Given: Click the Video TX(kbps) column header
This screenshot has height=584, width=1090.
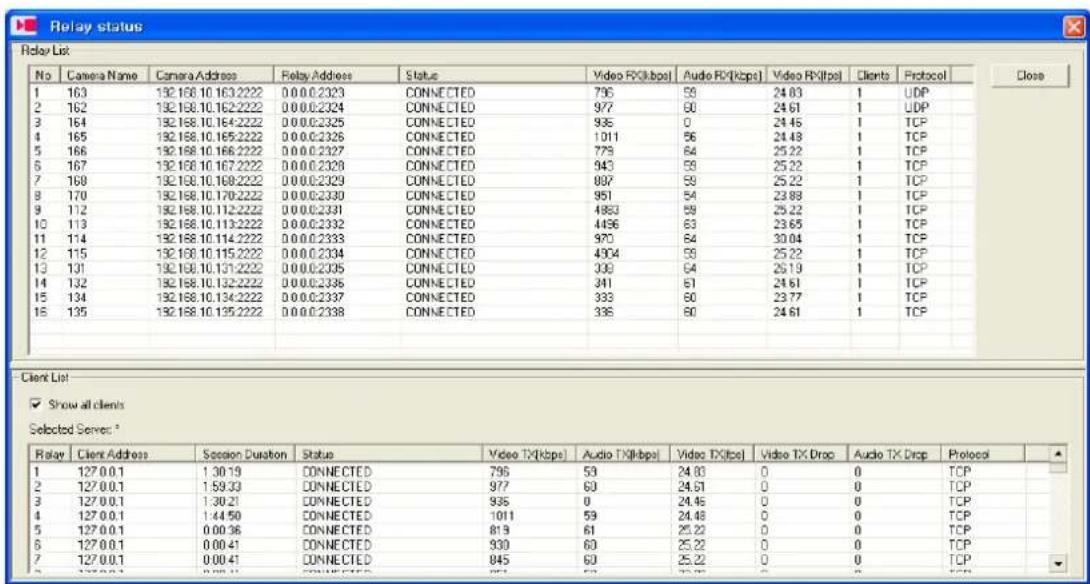Looking at the screenshot, I should pos(531,454).
